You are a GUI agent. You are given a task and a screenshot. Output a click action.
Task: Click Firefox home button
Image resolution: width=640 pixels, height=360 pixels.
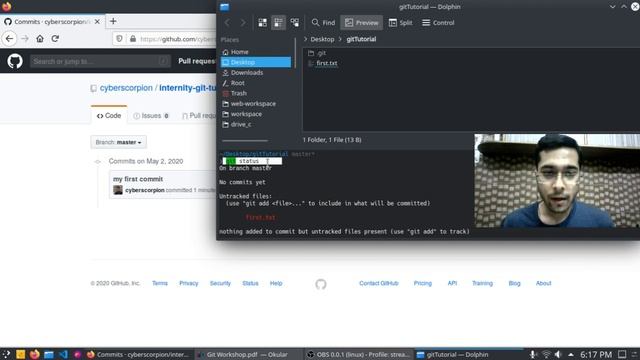pyautogui.click(x=40, y=39)
